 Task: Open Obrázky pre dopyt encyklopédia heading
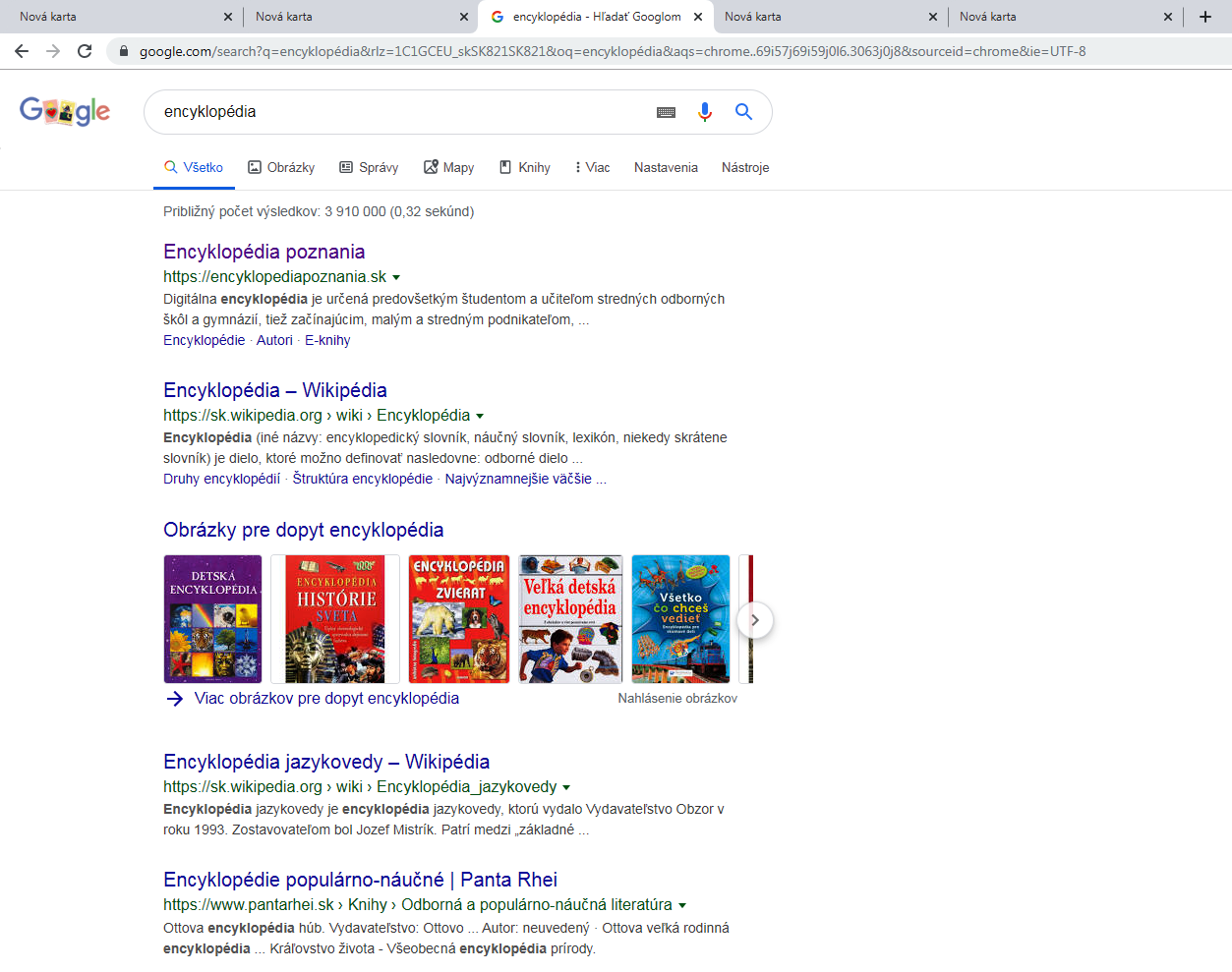point(303,530)
